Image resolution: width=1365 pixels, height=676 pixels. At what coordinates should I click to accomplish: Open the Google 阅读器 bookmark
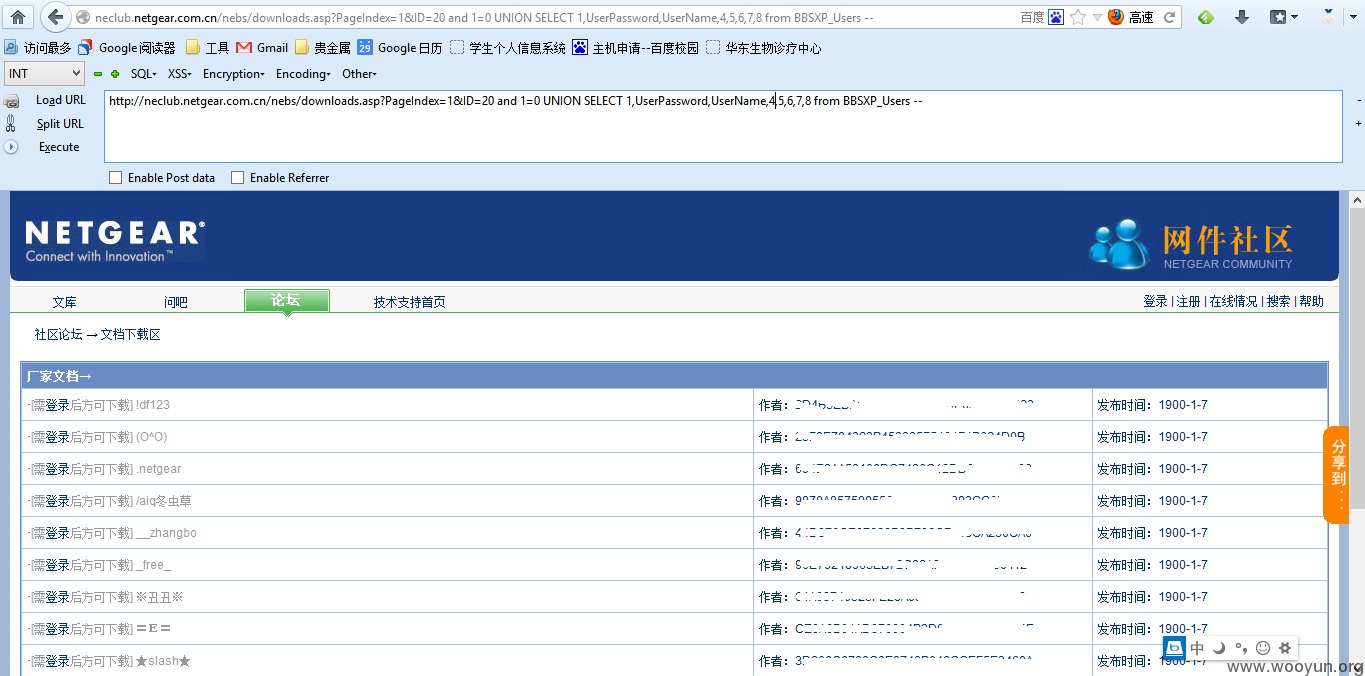(x=127, y=47)
